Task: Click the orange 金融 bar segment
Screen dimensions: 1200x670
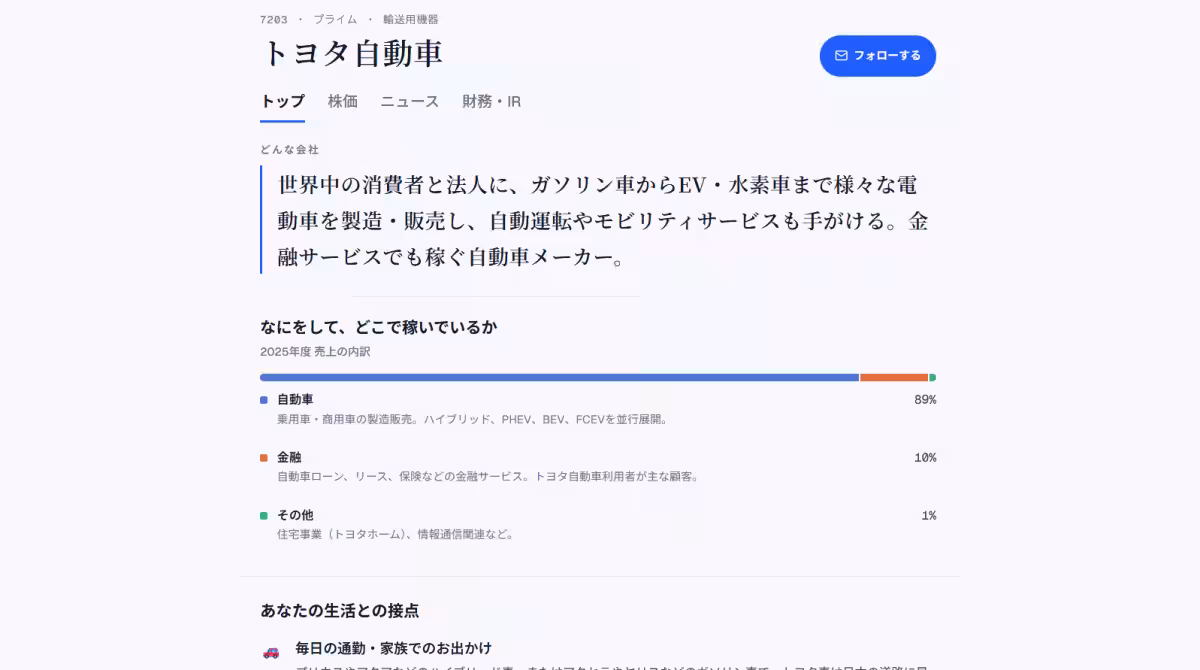Action: pos(894,378)
